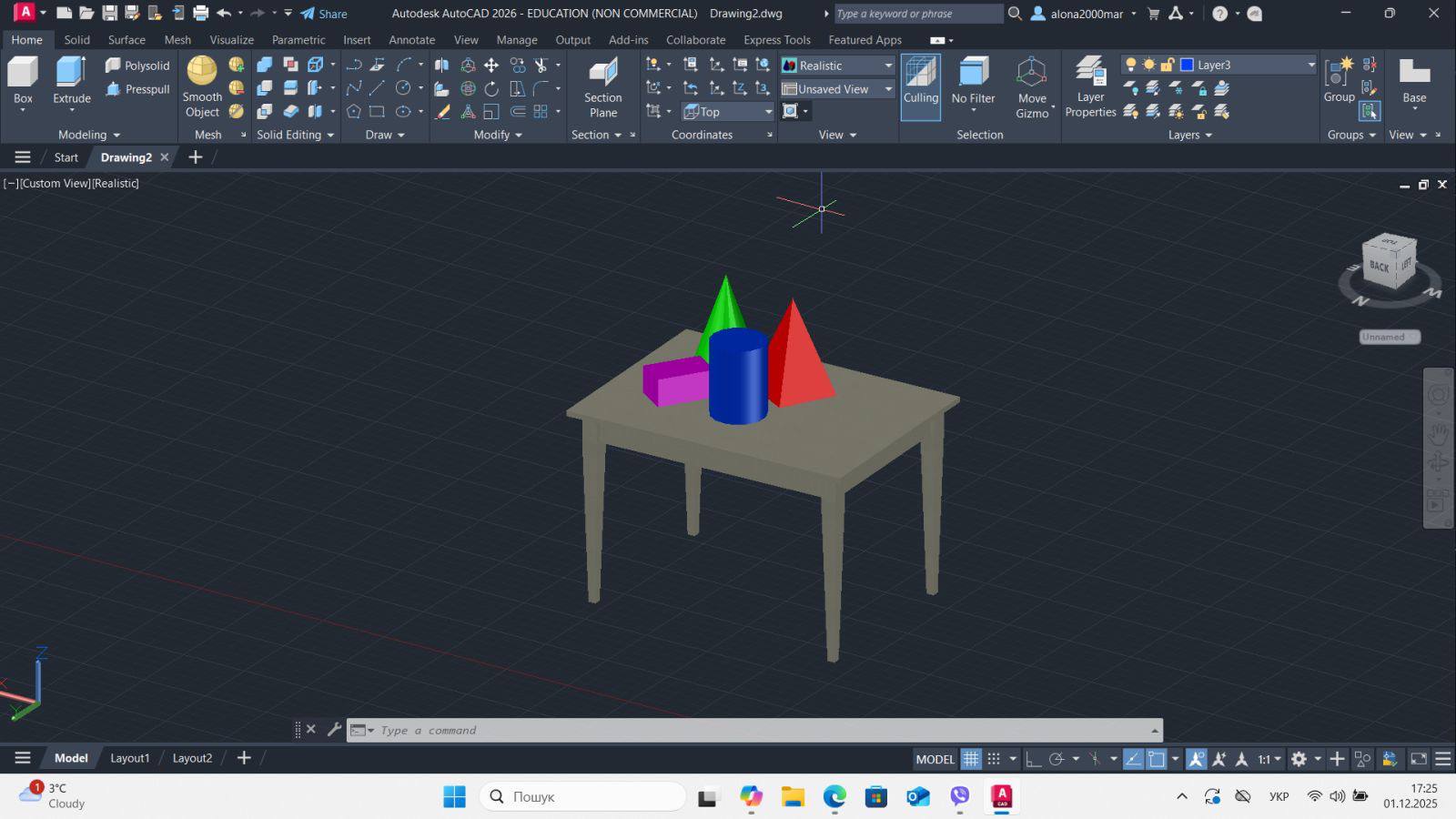
Task: Click the Share button
Action: (x=324, y=14)
